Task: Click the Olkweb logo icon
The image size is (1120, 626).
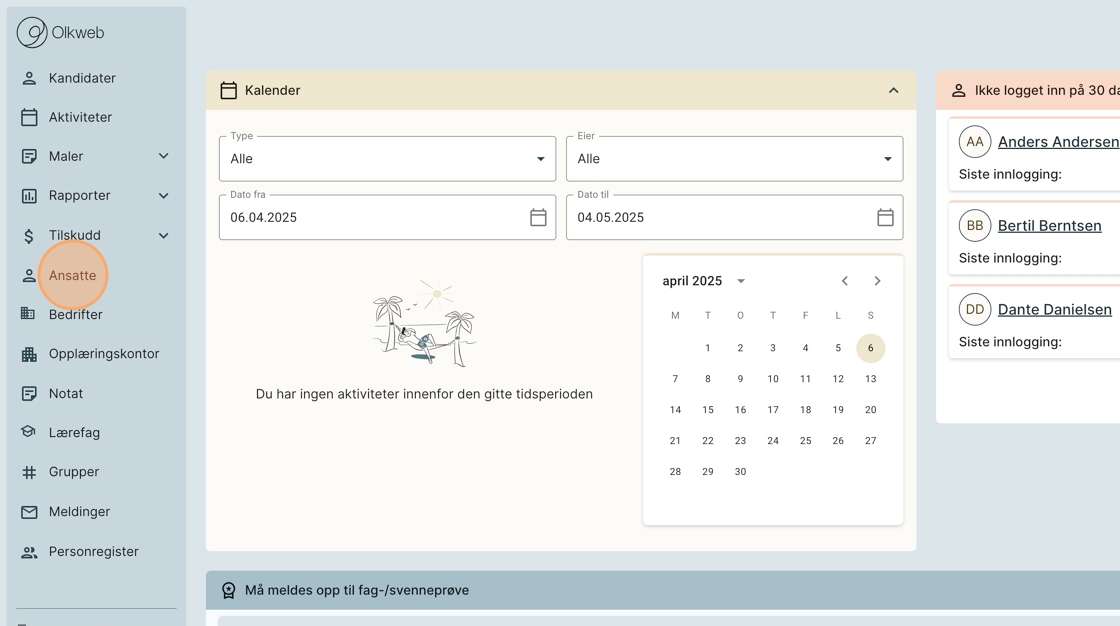Action: coord(32,33)
